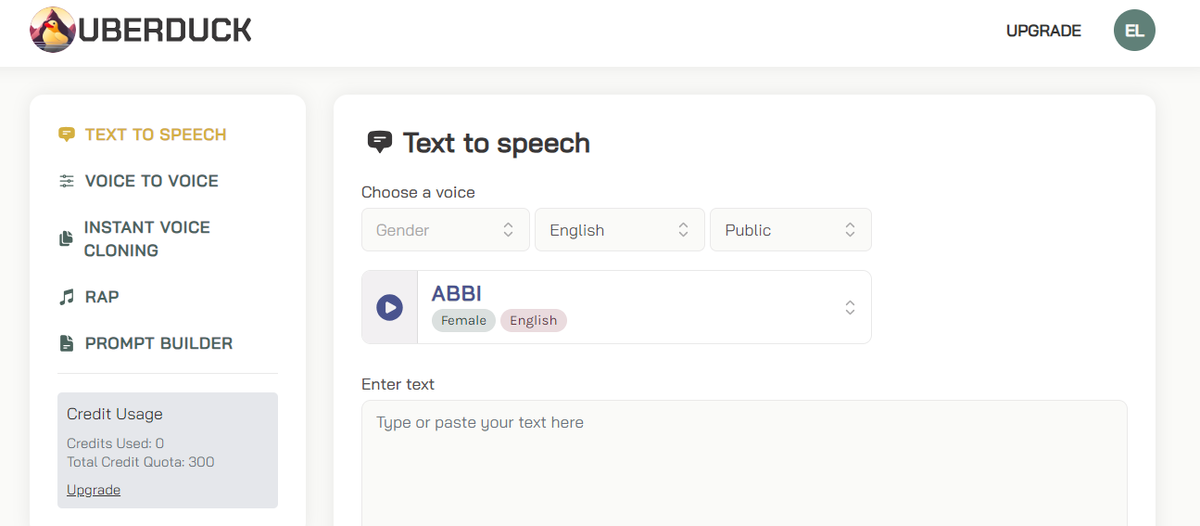Click the 'Credits Used: 0' text
The height and width of the screenshot is (526, 1200).
[115, 443]
